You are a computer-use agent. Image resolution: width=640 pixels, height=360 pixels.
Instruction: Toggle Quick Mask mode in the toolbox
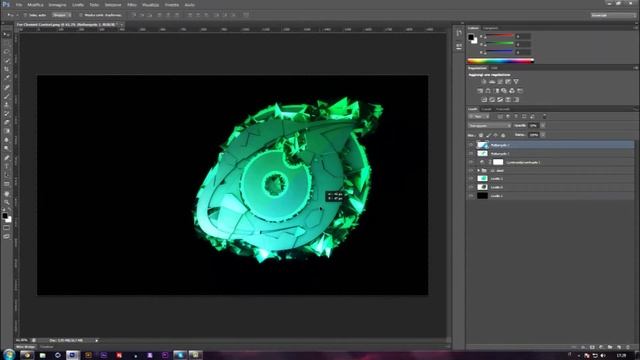pos(7,228)
